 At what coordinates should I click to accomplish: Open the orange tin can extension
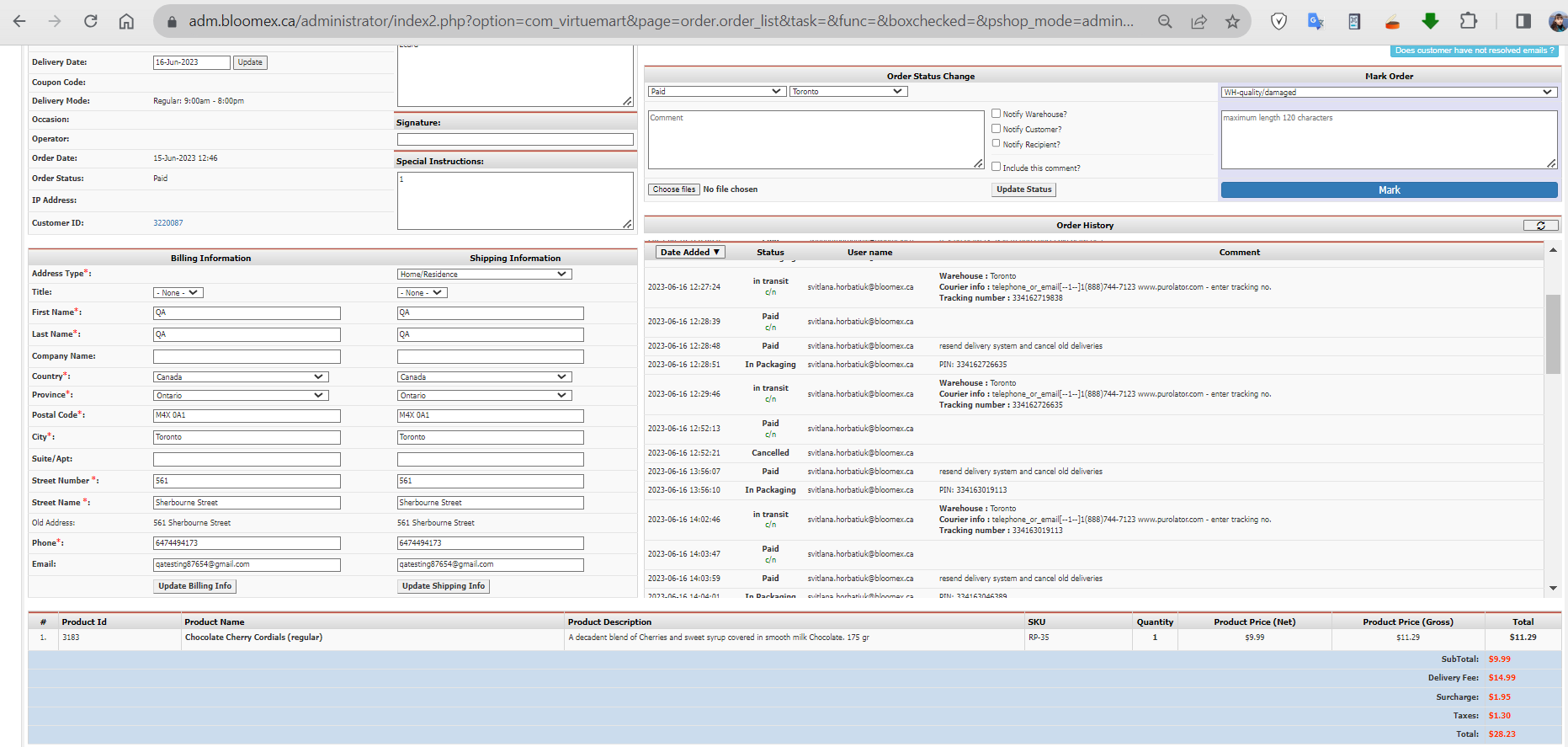[x=1392, y=21]
